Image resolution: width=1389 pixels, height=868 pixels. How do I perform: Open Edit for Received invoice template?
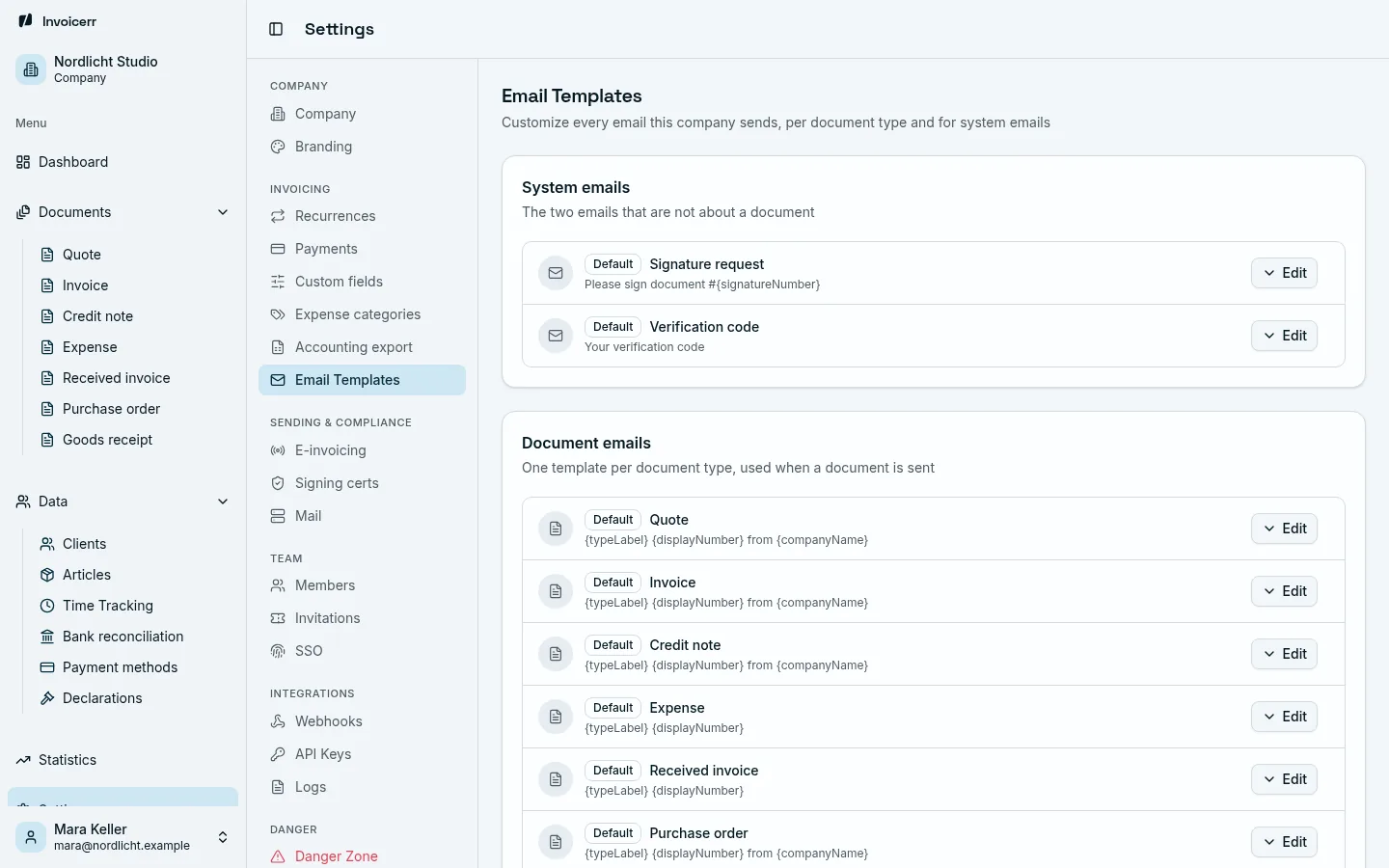[x=1284, y=779]
